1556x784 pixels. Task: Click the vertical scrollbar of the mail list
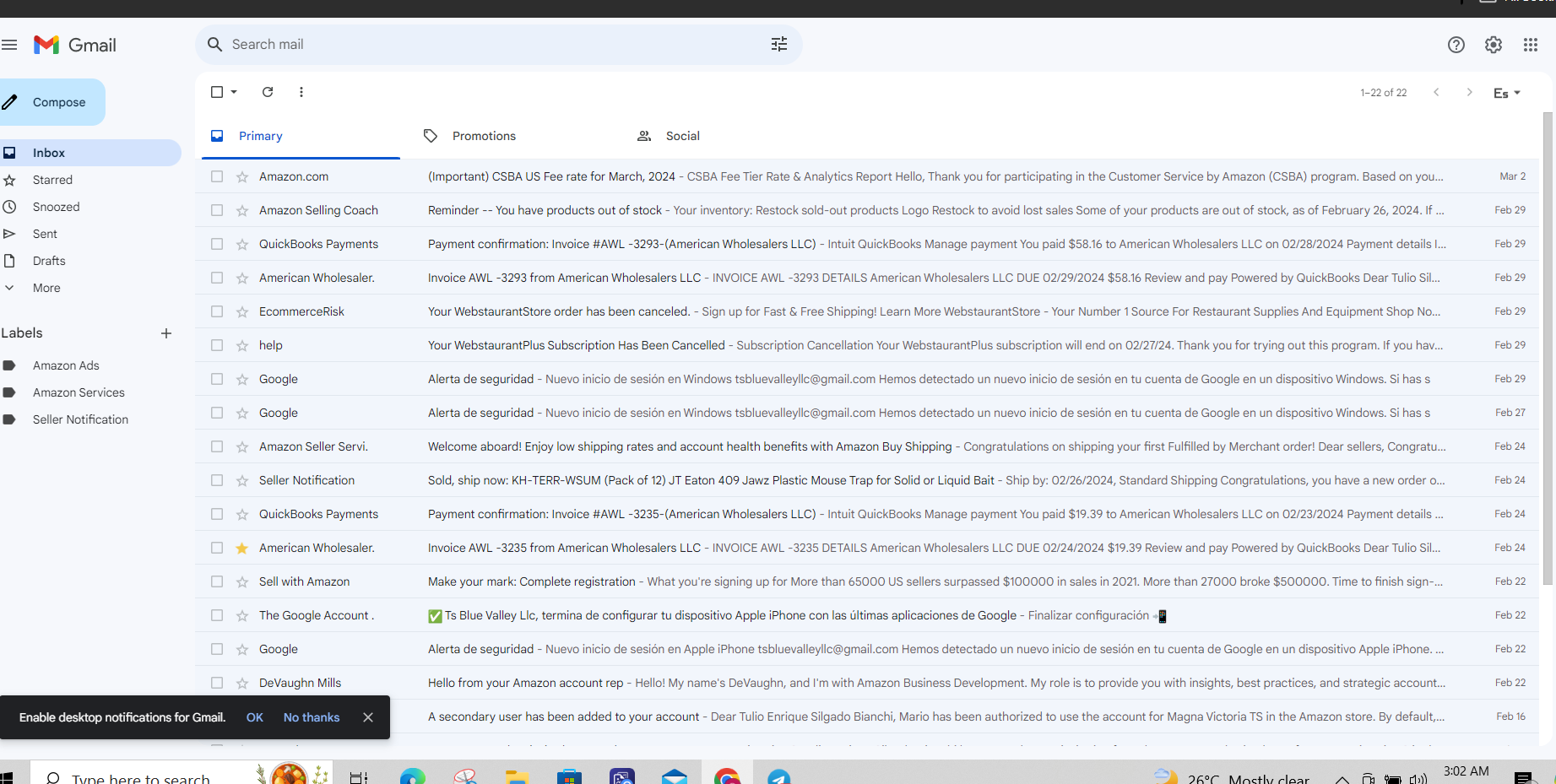[1548, 348]
